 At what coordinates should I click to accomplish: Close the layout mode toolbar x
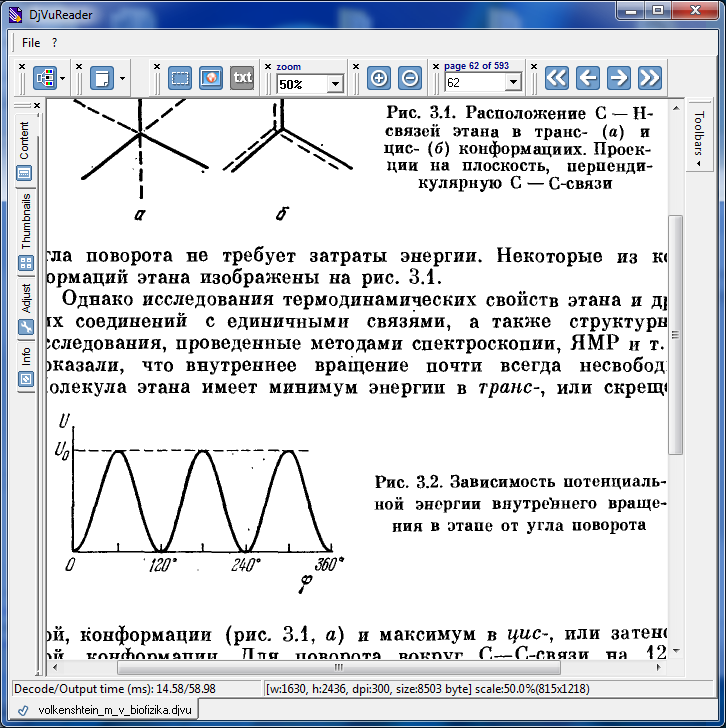tap(79, 66)
